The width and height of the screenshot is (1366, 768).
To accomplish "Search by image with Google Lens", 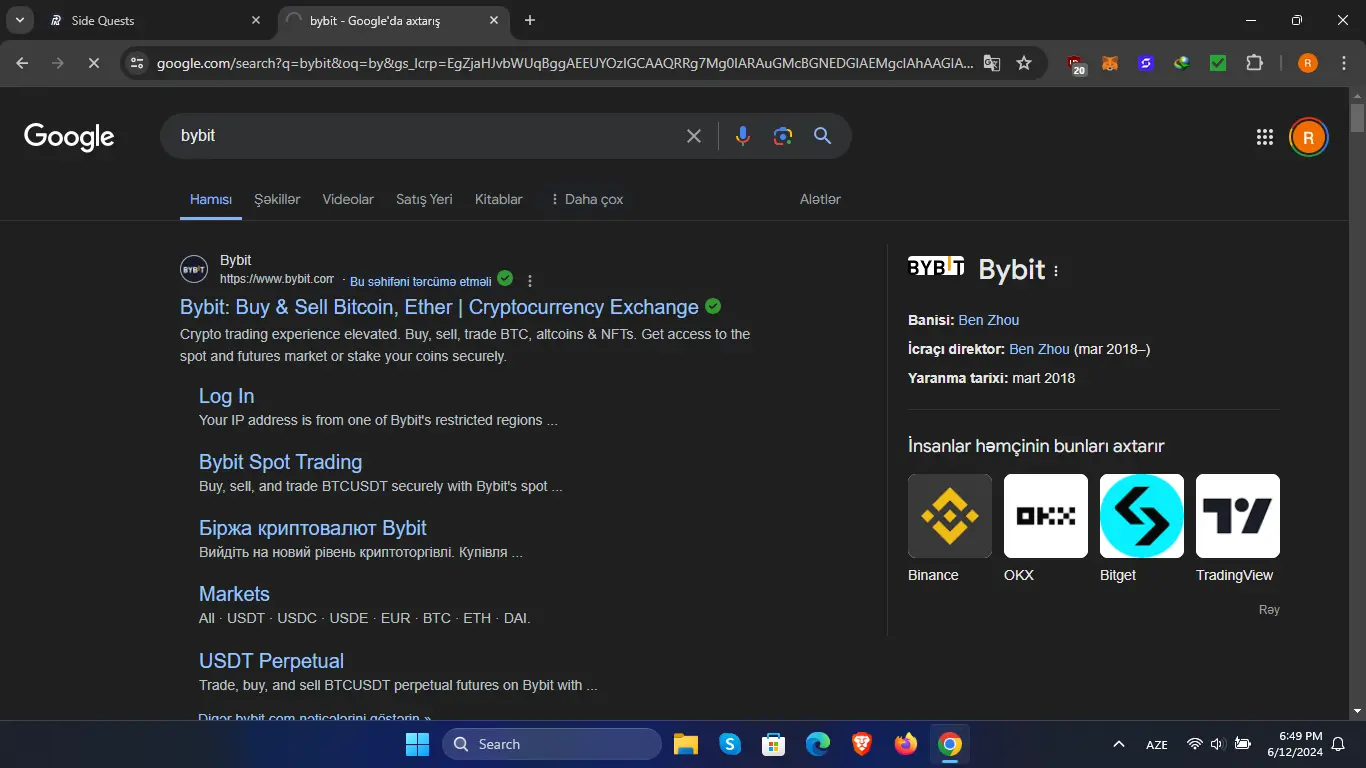I will (x=783, y=136).
